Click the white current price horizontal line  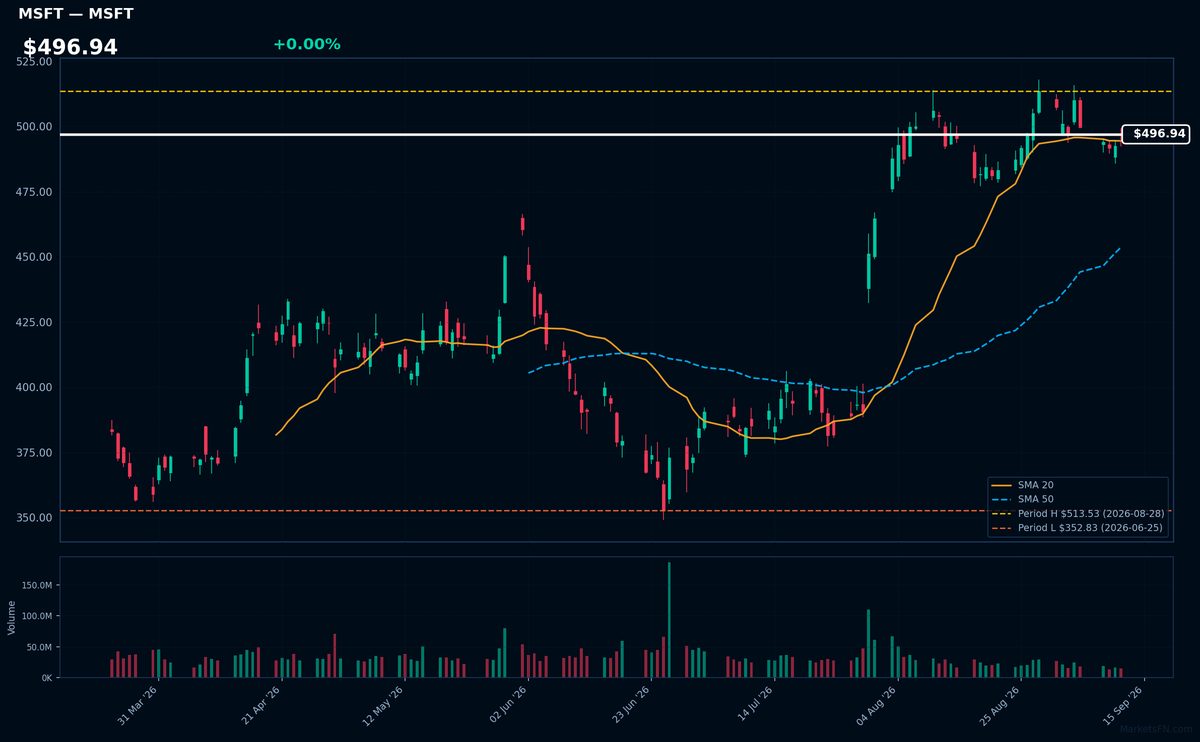point(590,134)
